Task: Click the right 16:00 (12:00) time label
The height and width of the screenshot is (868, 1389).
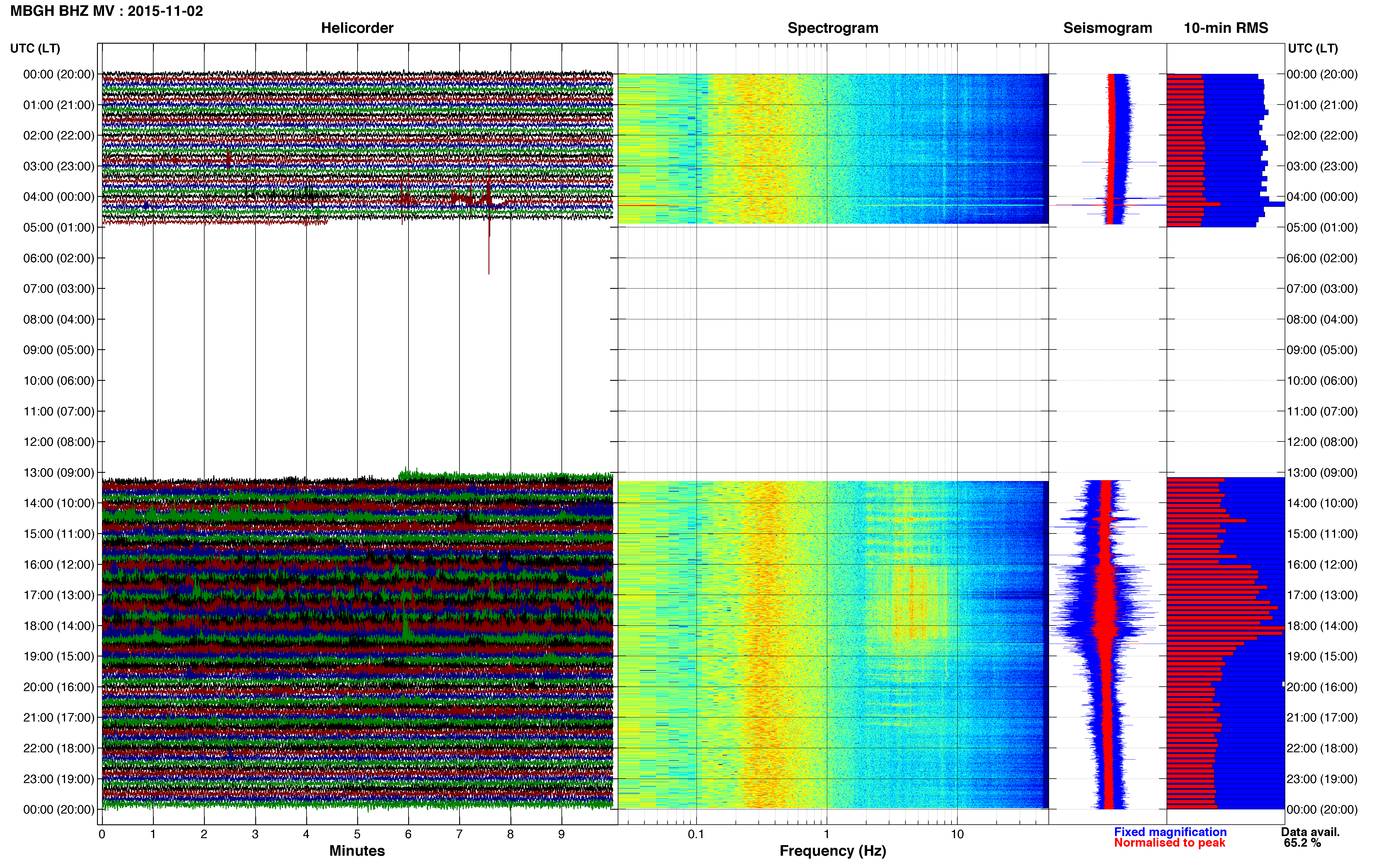Action: pyautogui.click(x=1322, y=564)
